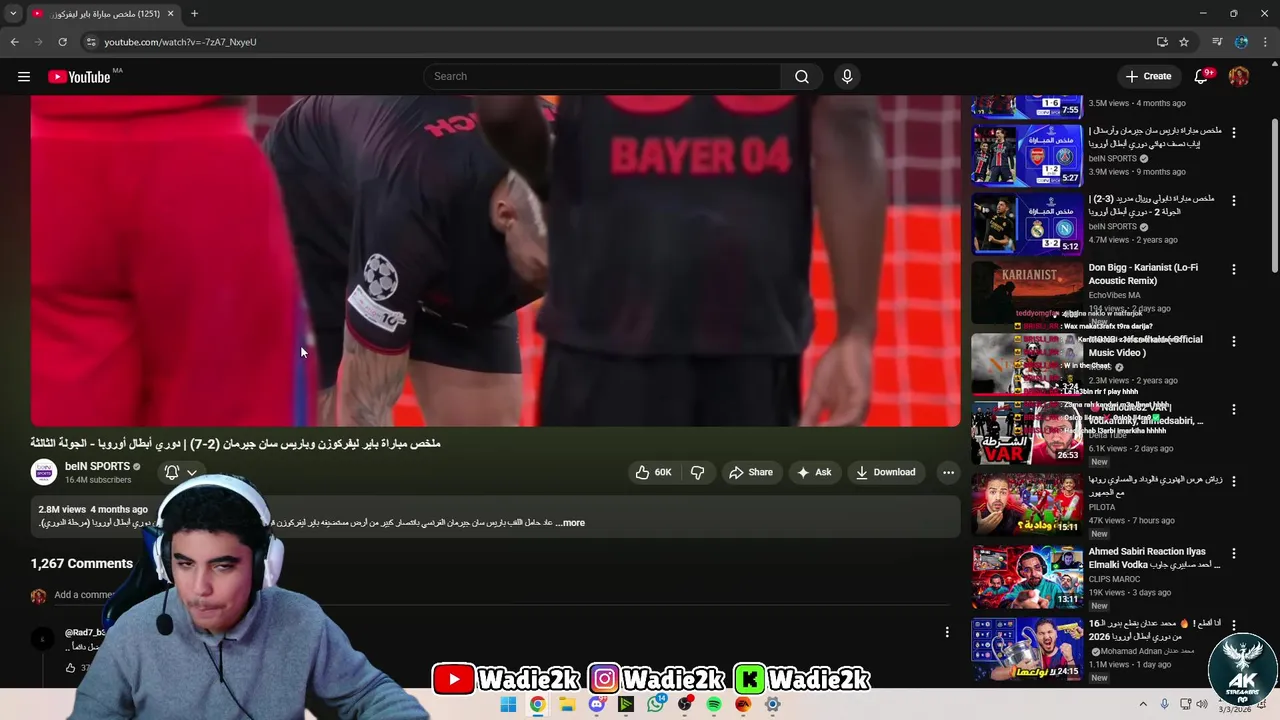Click the YouTube search field
Screen dimensions: 1280x720
point(602,76)
